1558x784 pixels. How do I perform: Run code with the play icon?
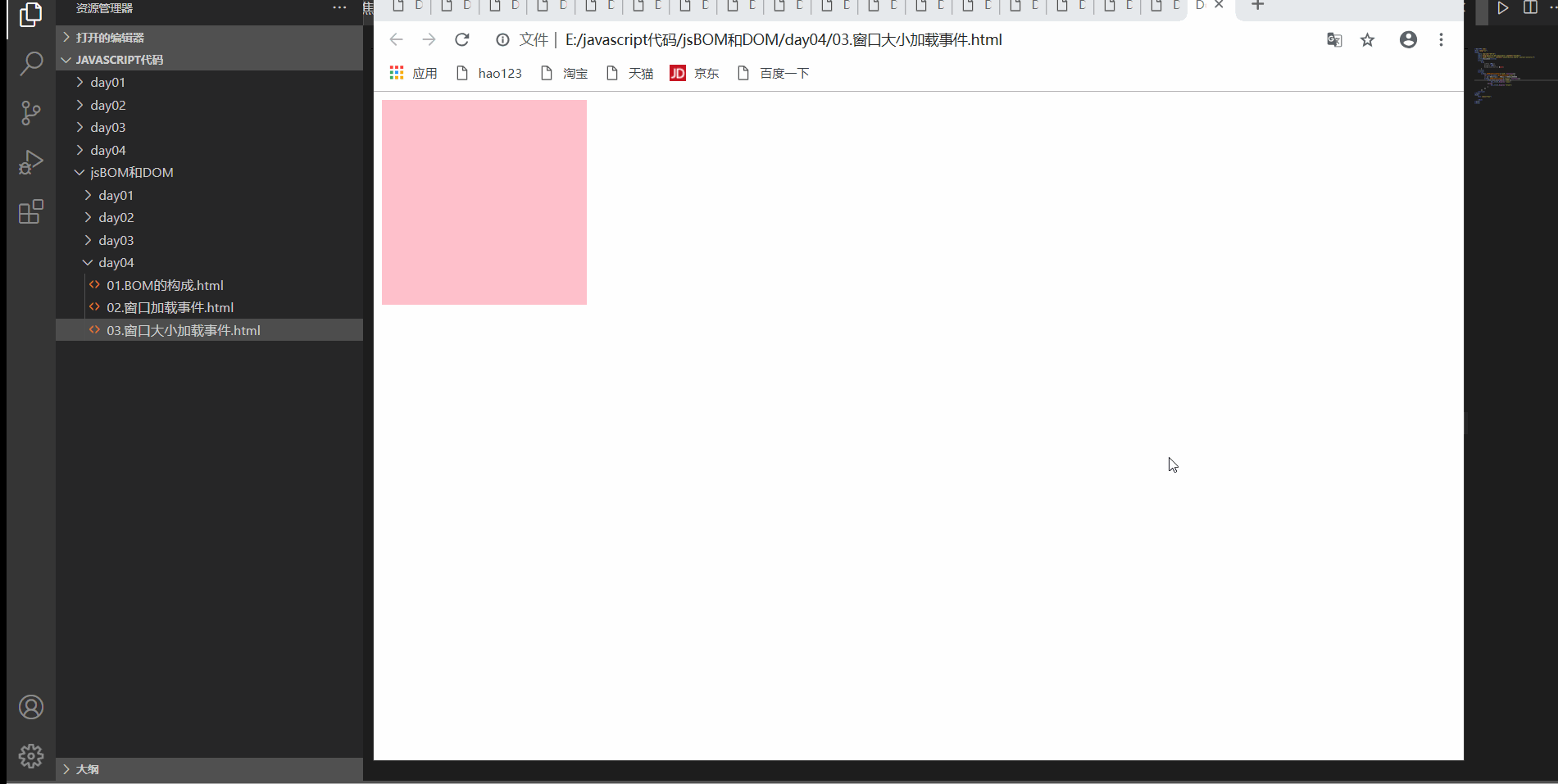pyautogui.click(x=1502, y=7)
